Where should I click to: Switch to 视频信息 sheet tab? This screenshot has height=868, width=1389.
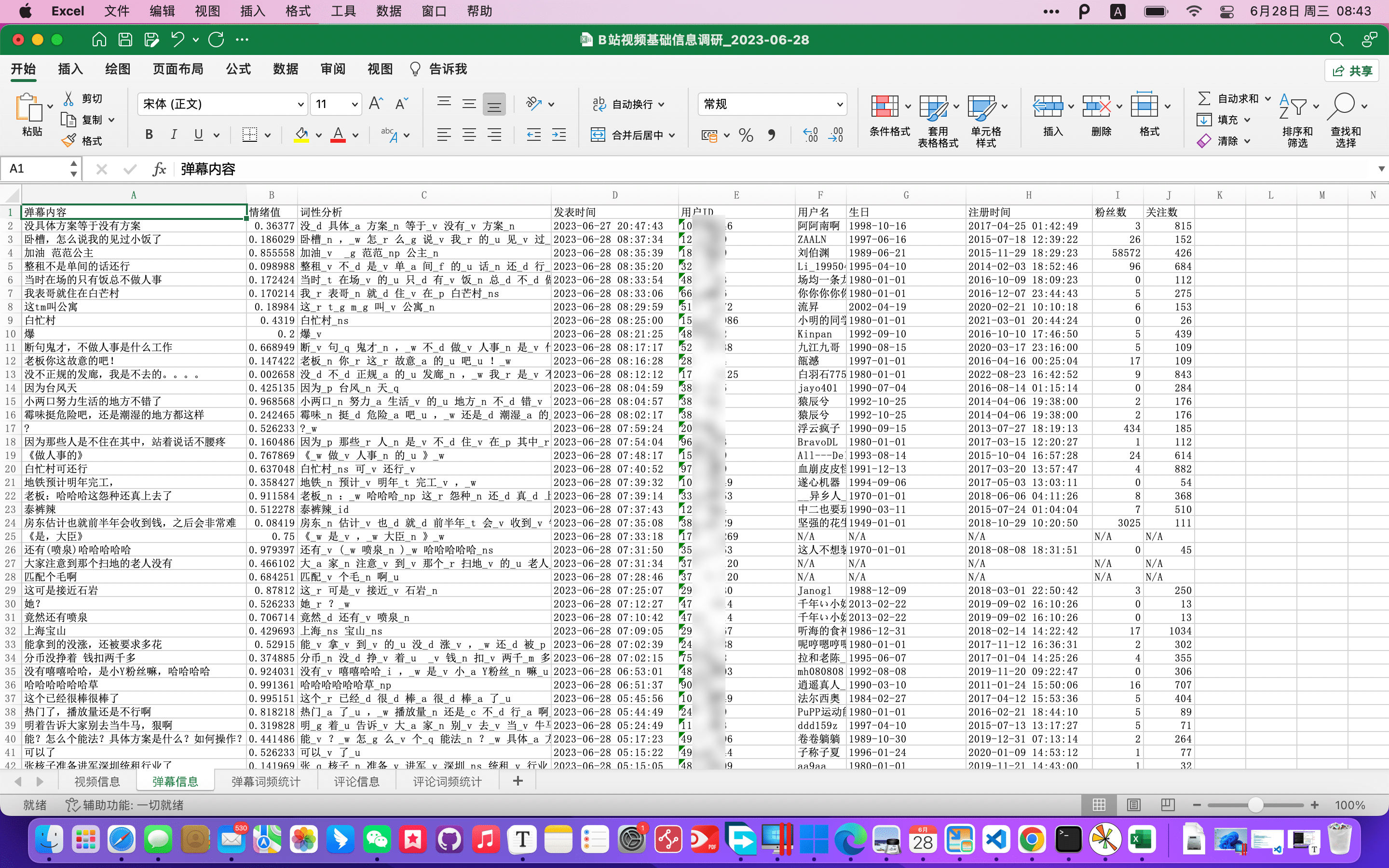click(97, 781)
